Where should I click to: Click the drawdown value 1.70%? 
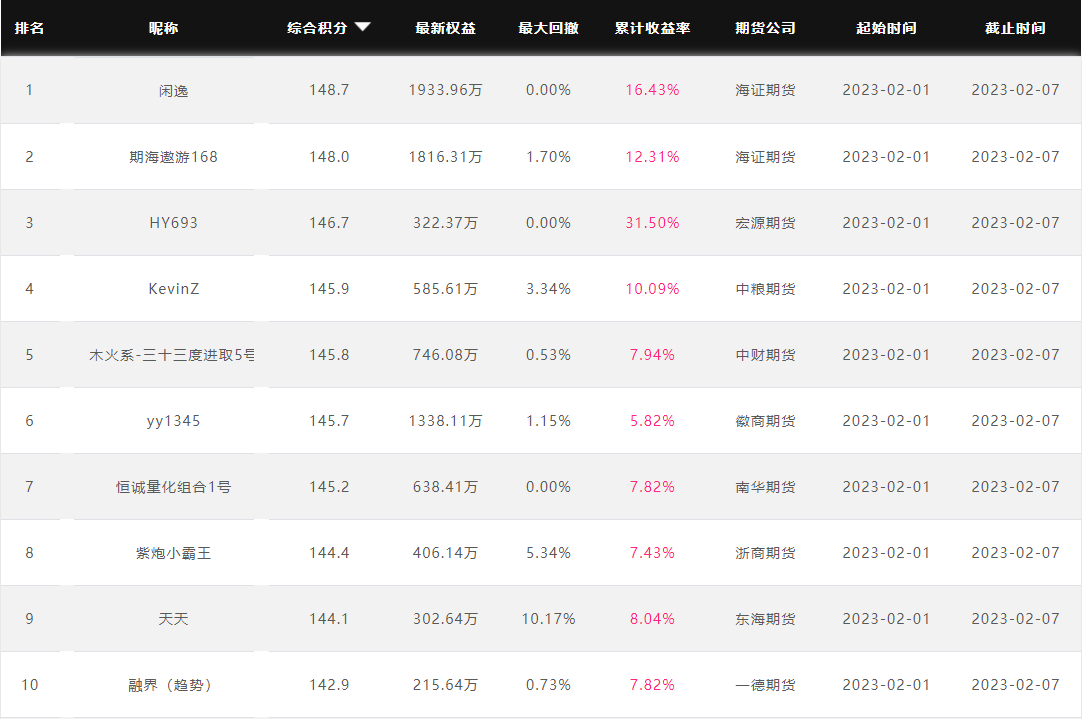549,157
